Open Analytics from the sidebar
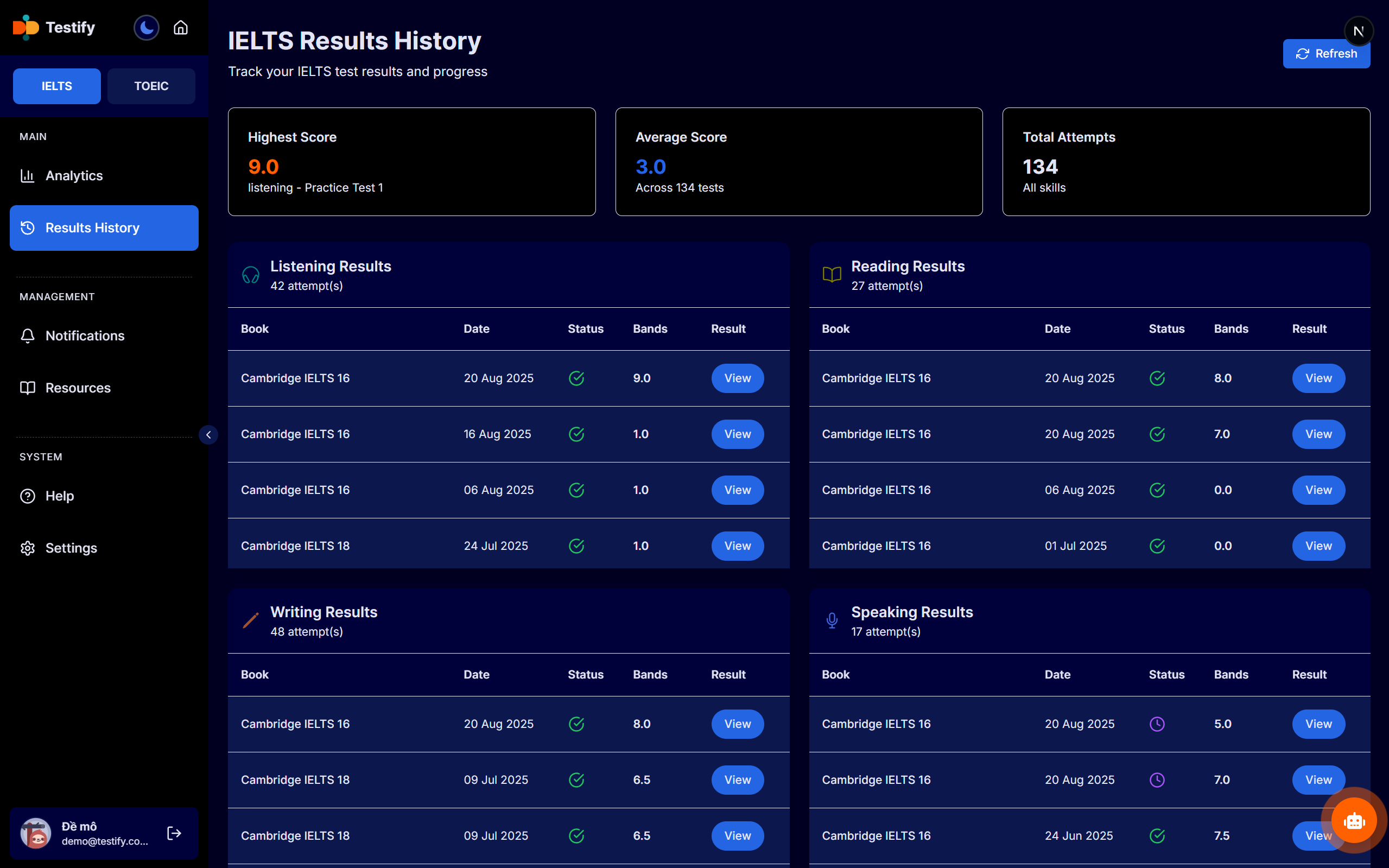This screenshot has width=1389, height=868. pos(74,176)
